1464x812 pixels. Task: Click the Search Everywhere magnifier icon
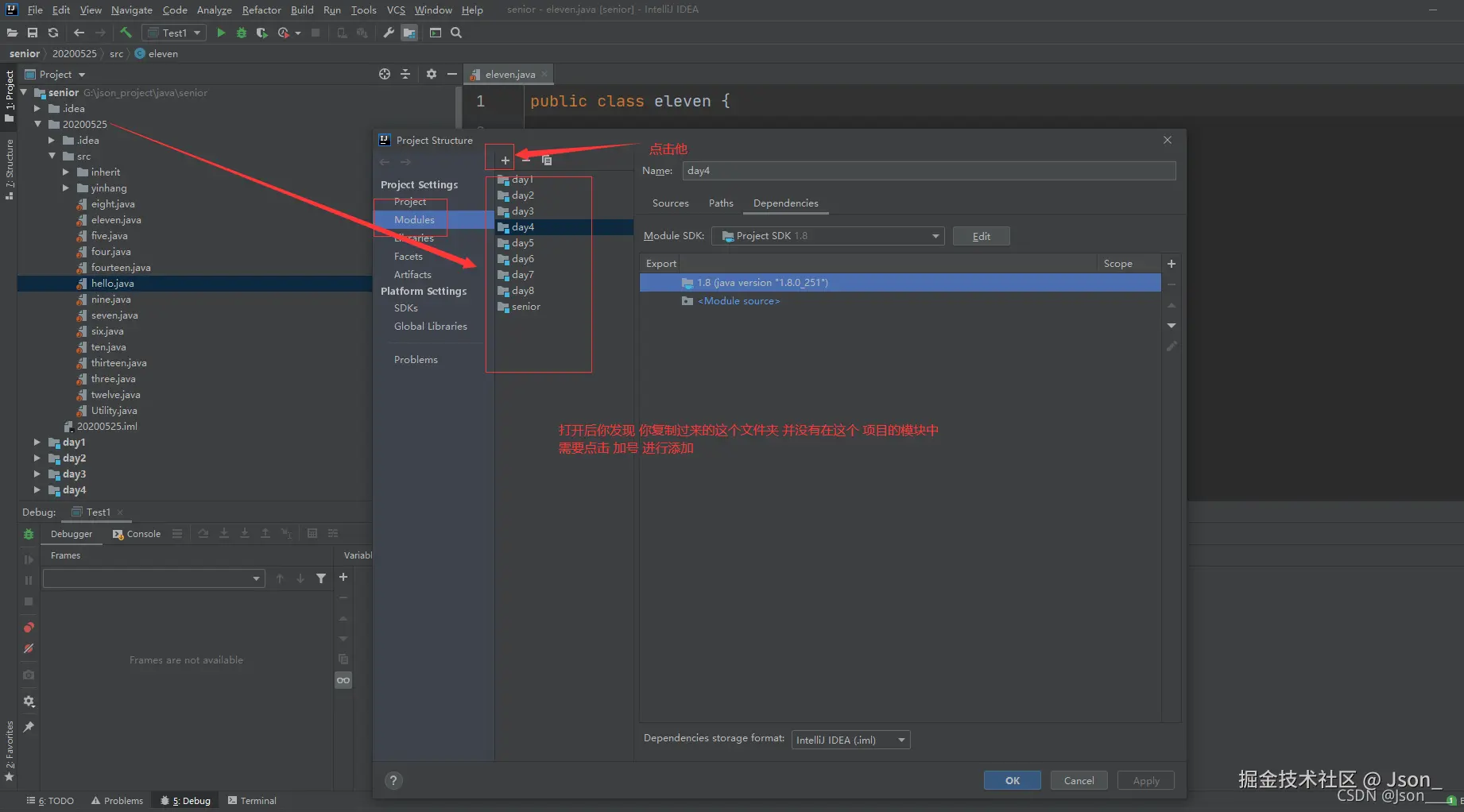click(456, 33)
